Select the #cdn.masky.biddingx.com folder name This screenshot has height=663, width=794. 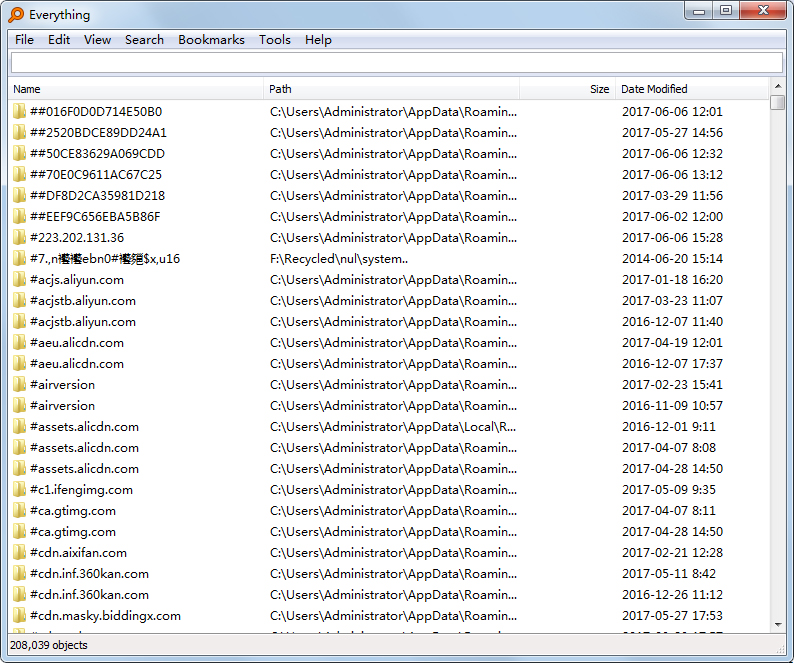pyautogui.click(x=105, y=616)
